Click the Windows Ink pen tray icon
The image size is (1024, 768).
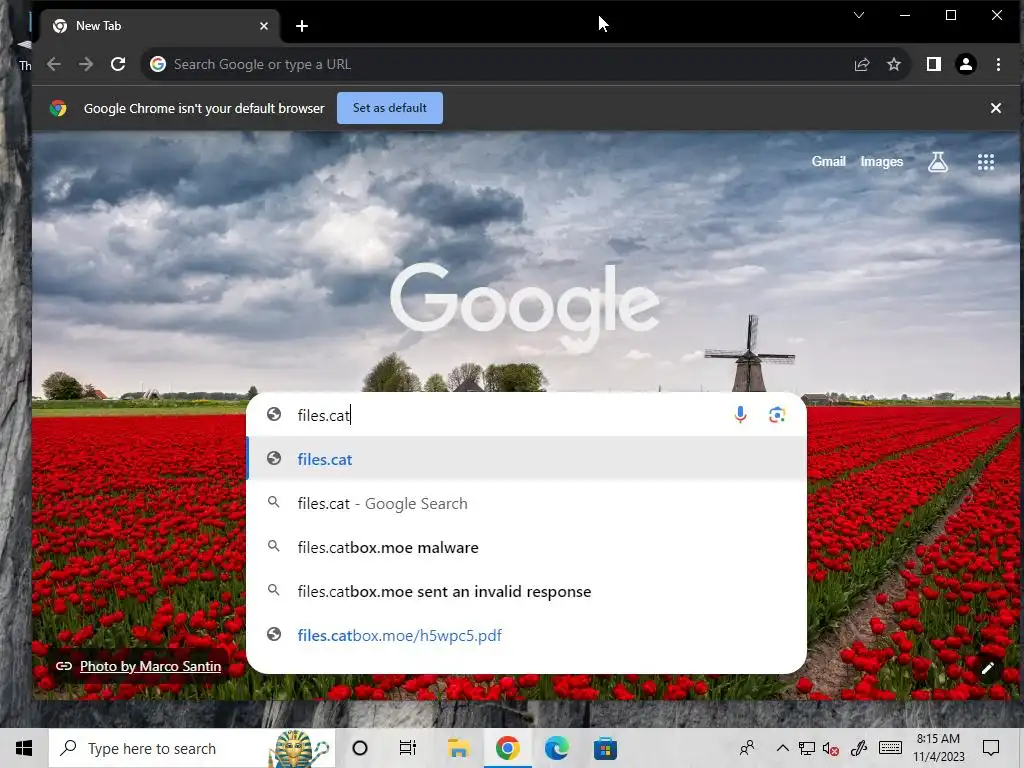point(859,748)
